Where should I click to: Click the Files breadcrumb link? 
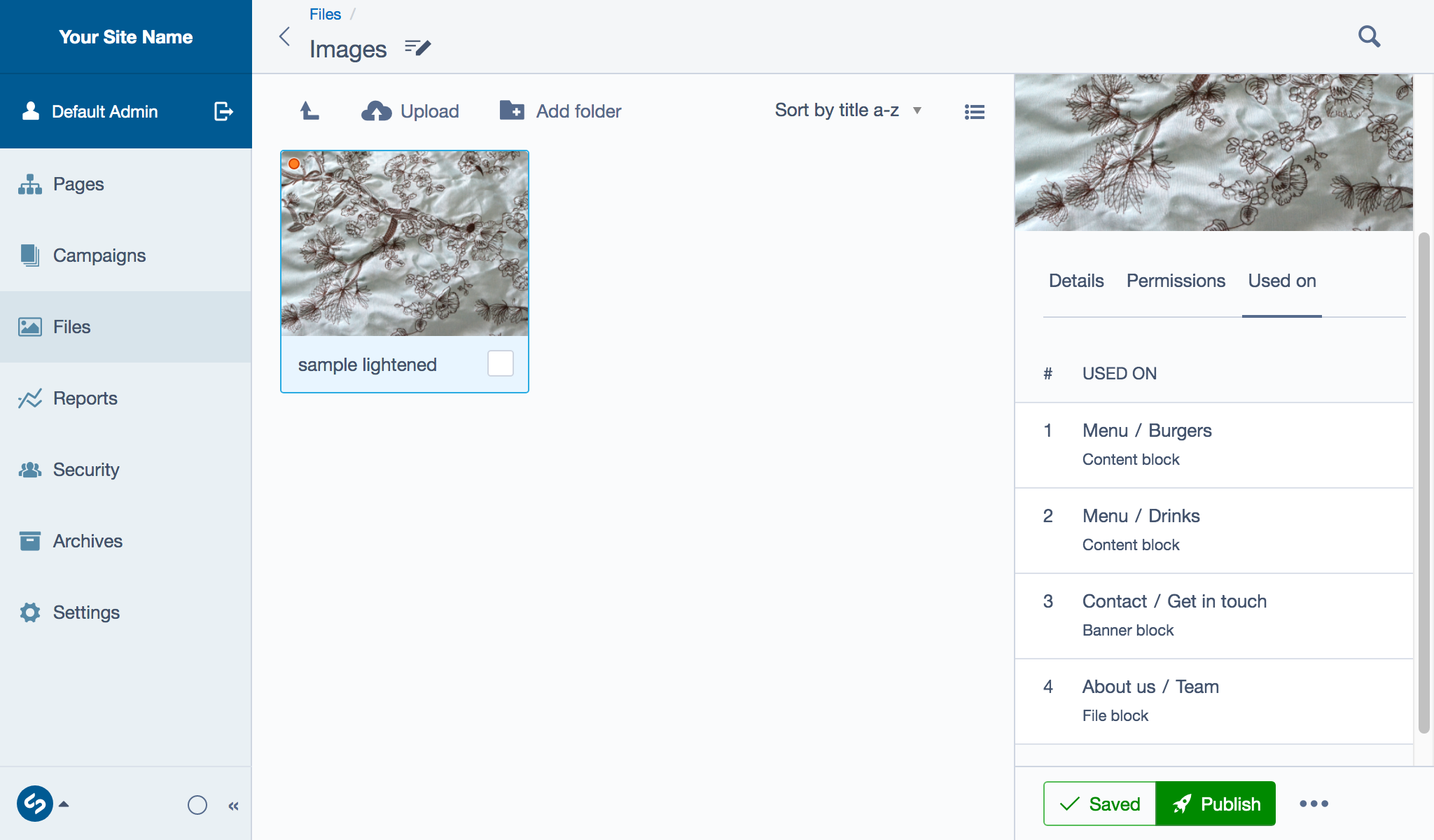(325, 14)
